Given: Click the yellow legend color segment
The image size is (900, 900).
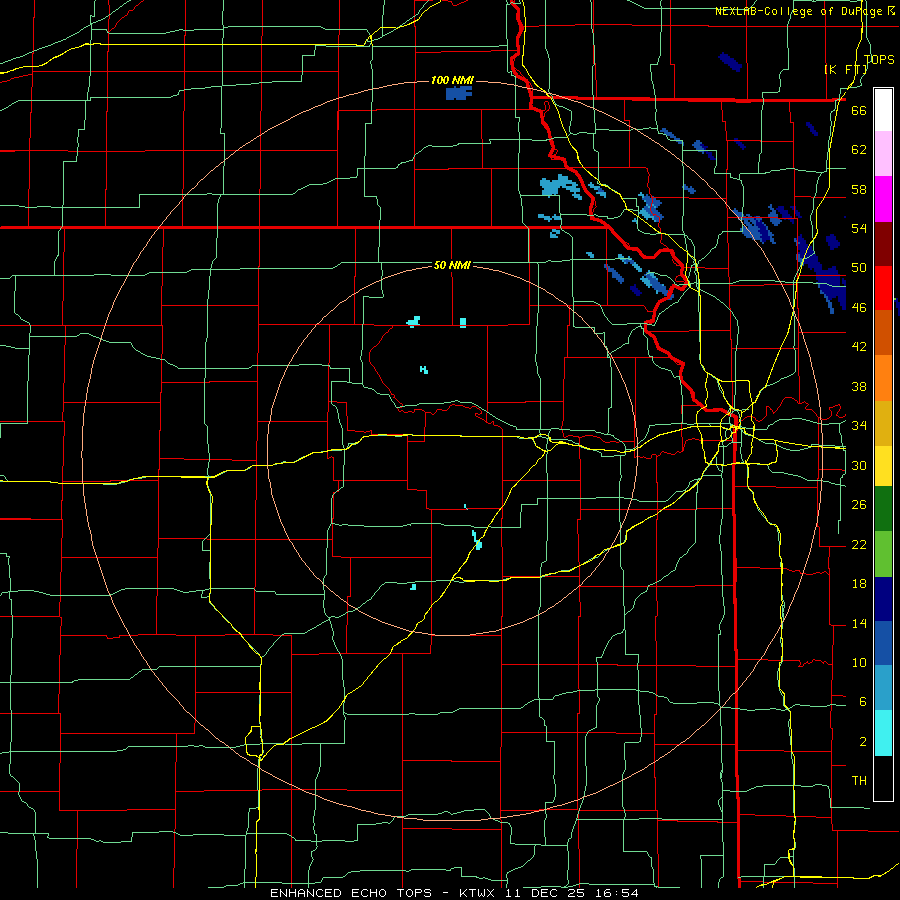Looking at the screenshot, I should [883, 465].
